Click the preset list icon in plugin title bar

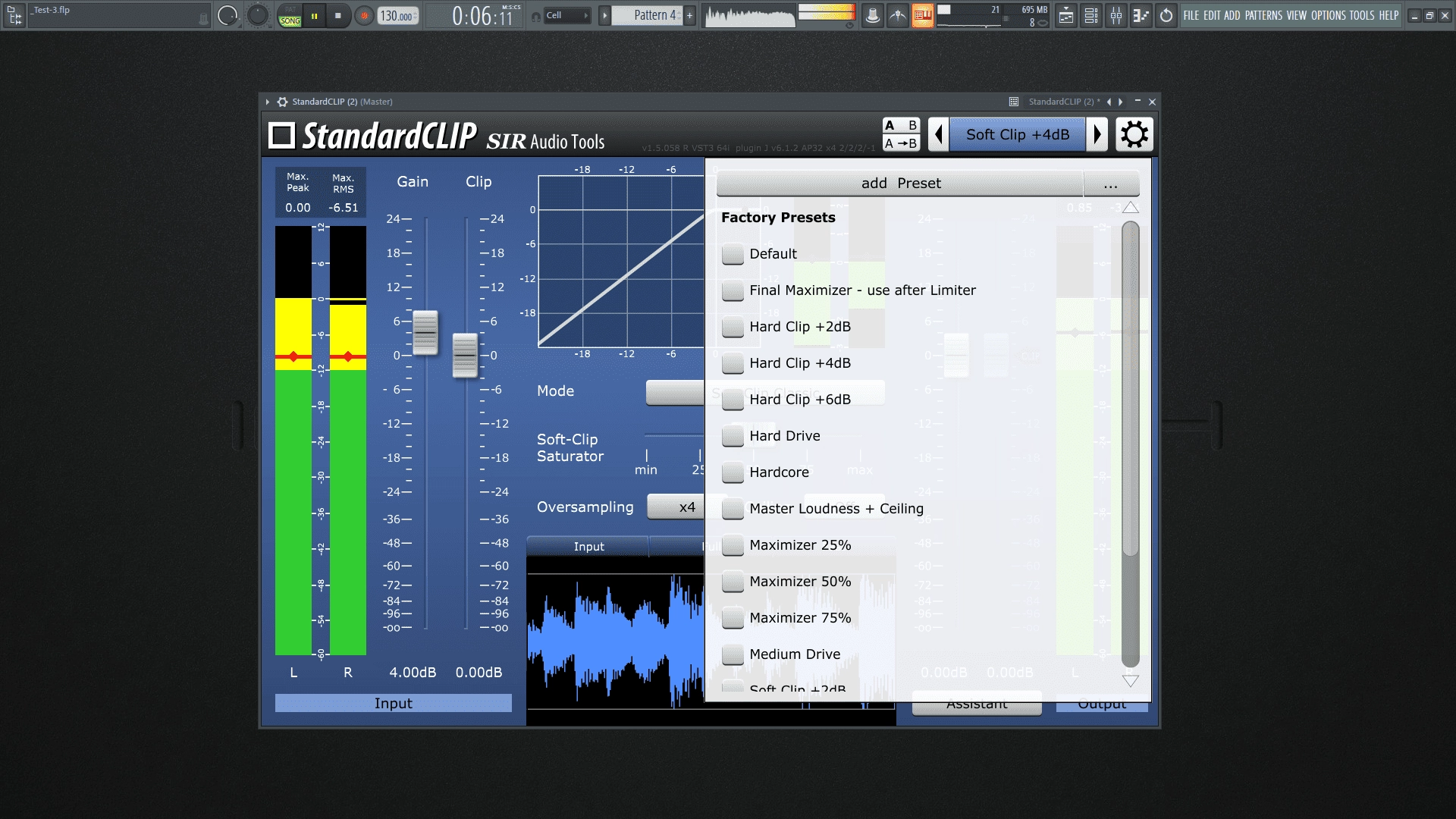1014,102
